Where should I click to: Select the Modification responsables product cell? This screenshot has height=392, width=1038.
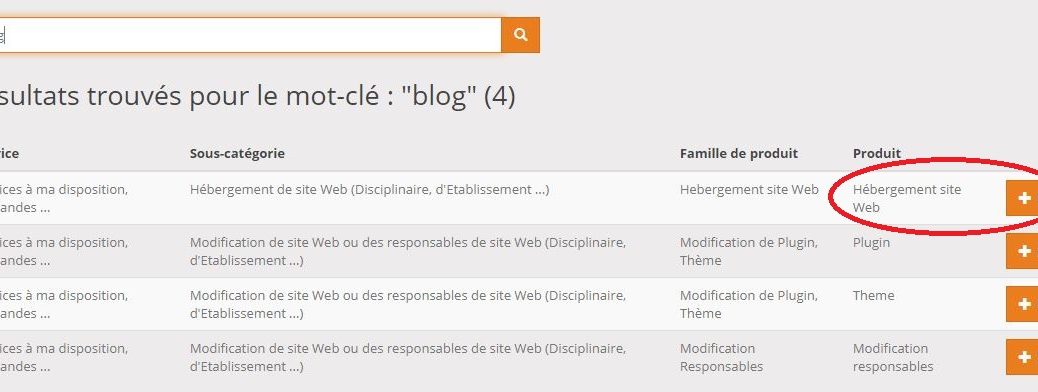pyautogui.click(x=893, y=357)
